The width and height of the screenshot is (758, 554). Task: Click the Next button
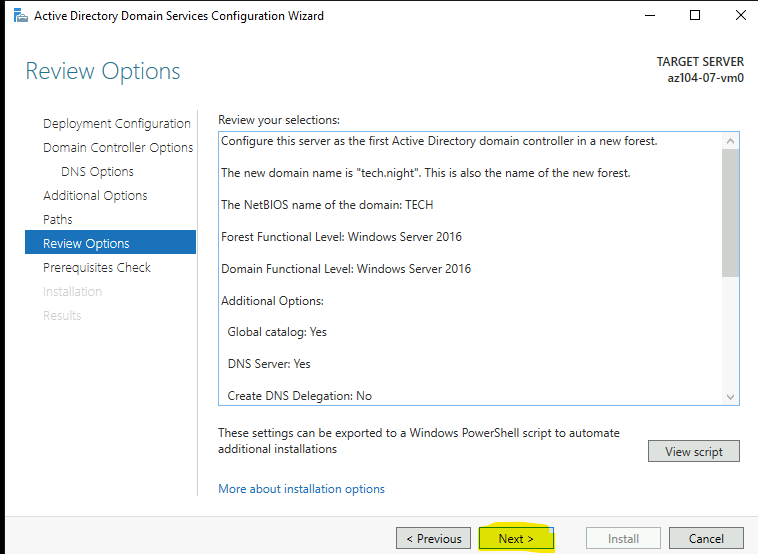pyautogui.click(x=516, y=538)
